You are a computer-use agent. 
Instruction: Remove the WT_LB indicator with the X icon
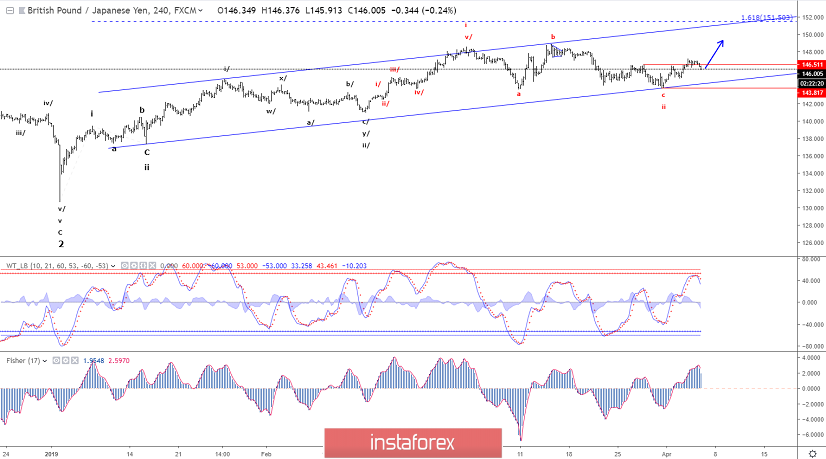[152, 266]
